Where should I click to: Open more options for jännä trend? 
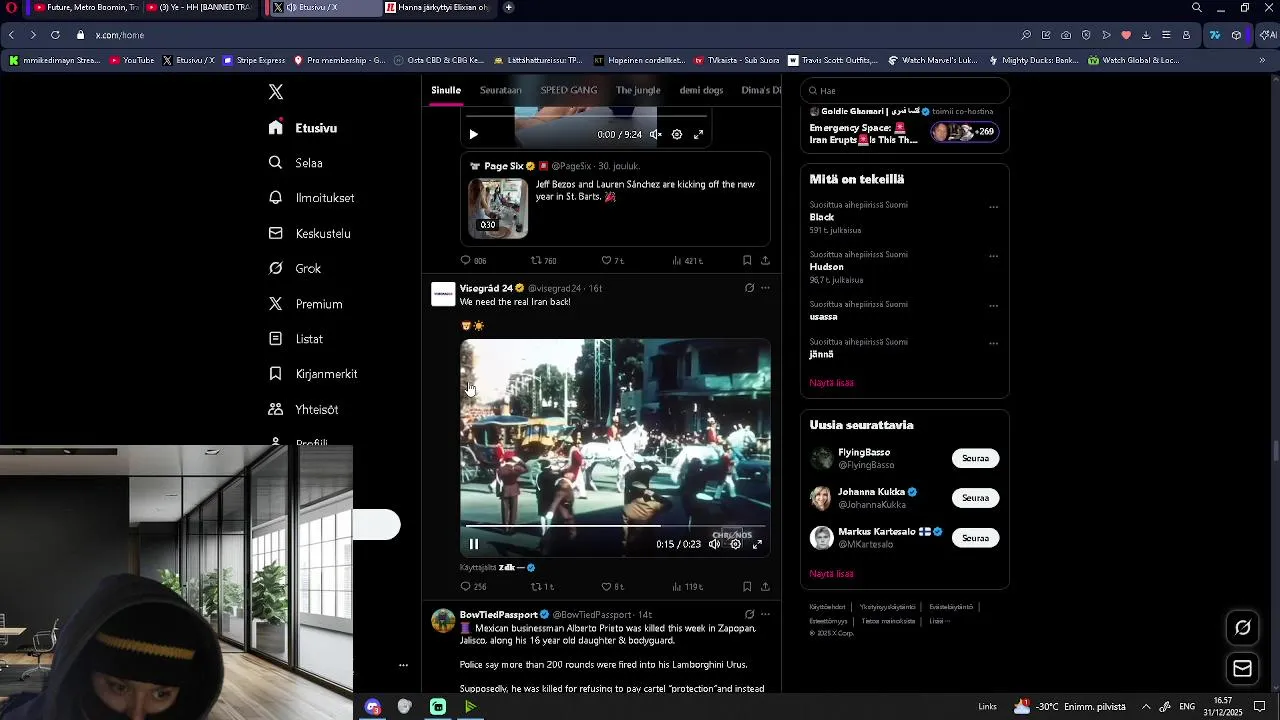click(x=993, y=343)
